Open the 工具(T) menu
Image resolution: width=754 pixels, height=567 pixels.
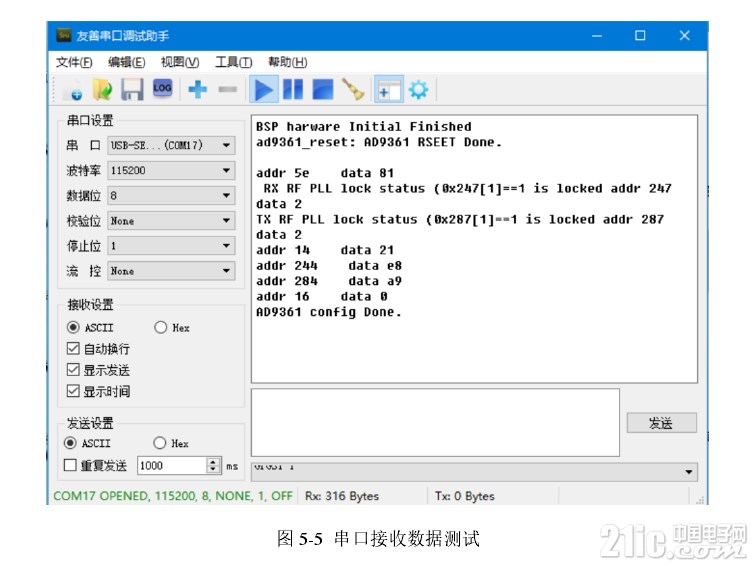tap(233, 62)
